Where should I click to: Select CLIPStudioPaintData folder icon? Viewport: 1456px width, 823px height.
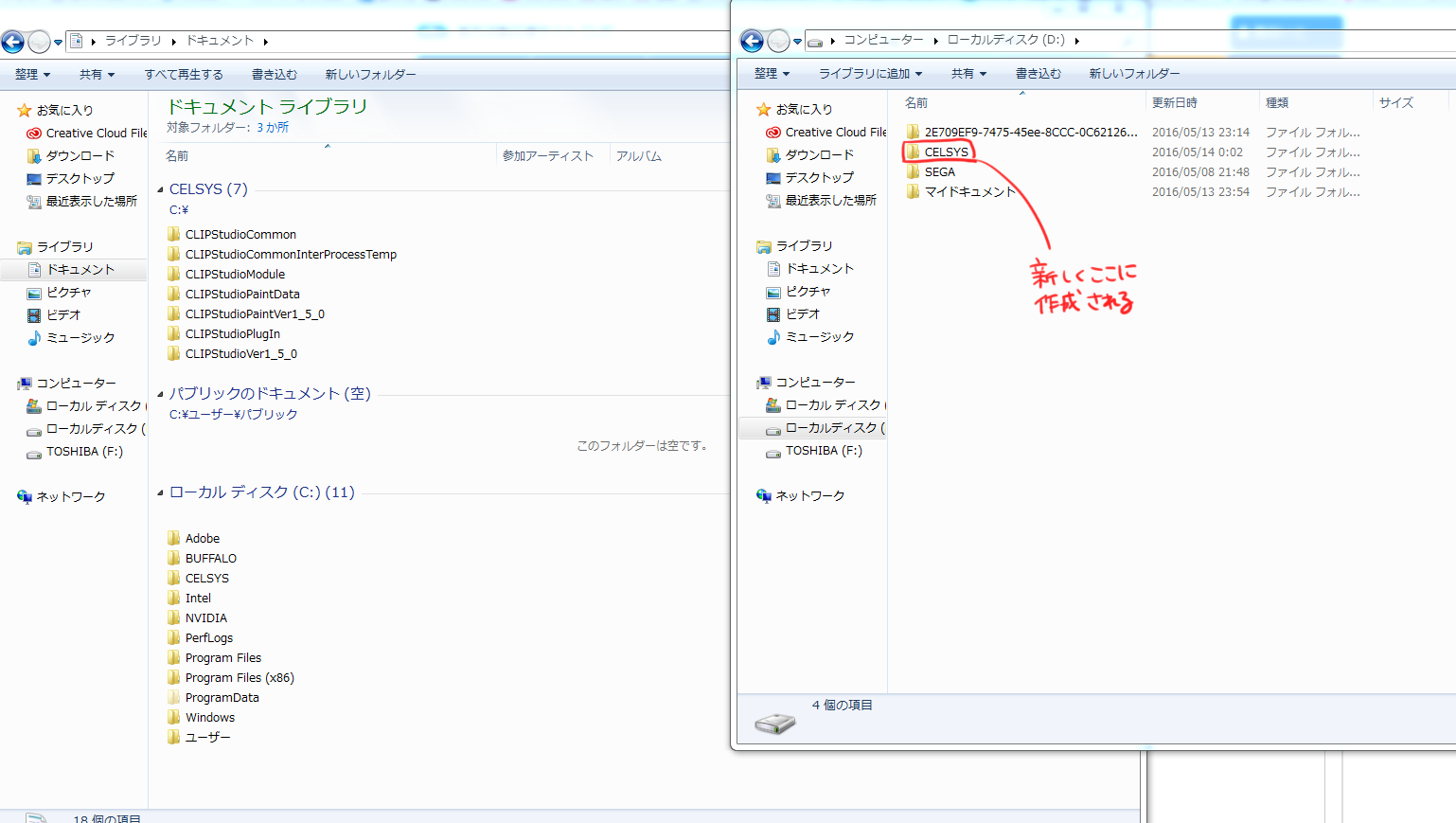click(x=174, y=294)
